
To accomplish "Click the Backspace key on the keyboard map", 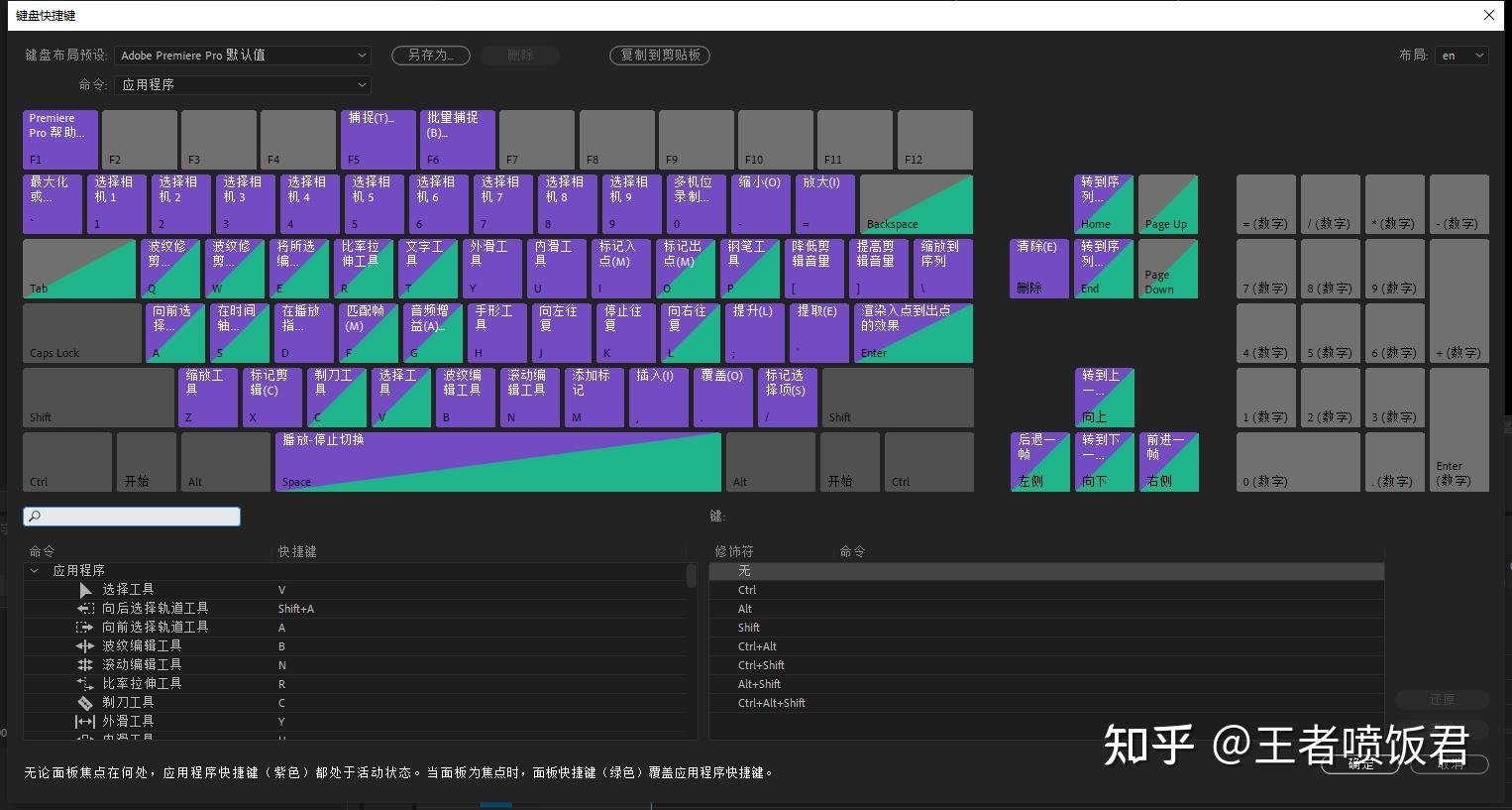I will click(917, 204).
